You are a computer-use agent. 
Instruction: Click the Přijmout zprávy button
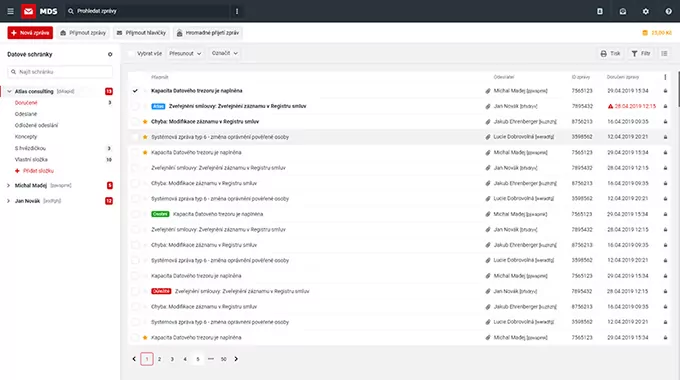point(83,33)
